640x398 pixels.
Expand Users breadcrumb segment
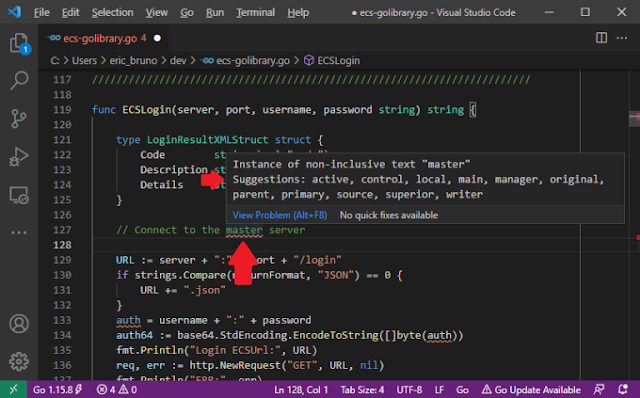84,61
